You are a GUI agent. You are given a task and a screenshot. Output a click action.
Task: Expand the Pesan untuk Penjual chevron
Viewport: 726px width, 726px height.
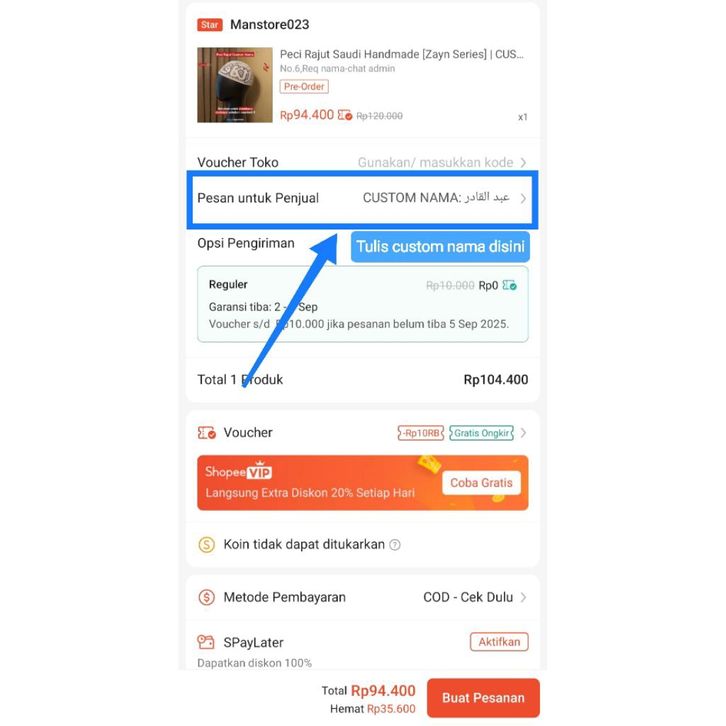pos(523,199)
